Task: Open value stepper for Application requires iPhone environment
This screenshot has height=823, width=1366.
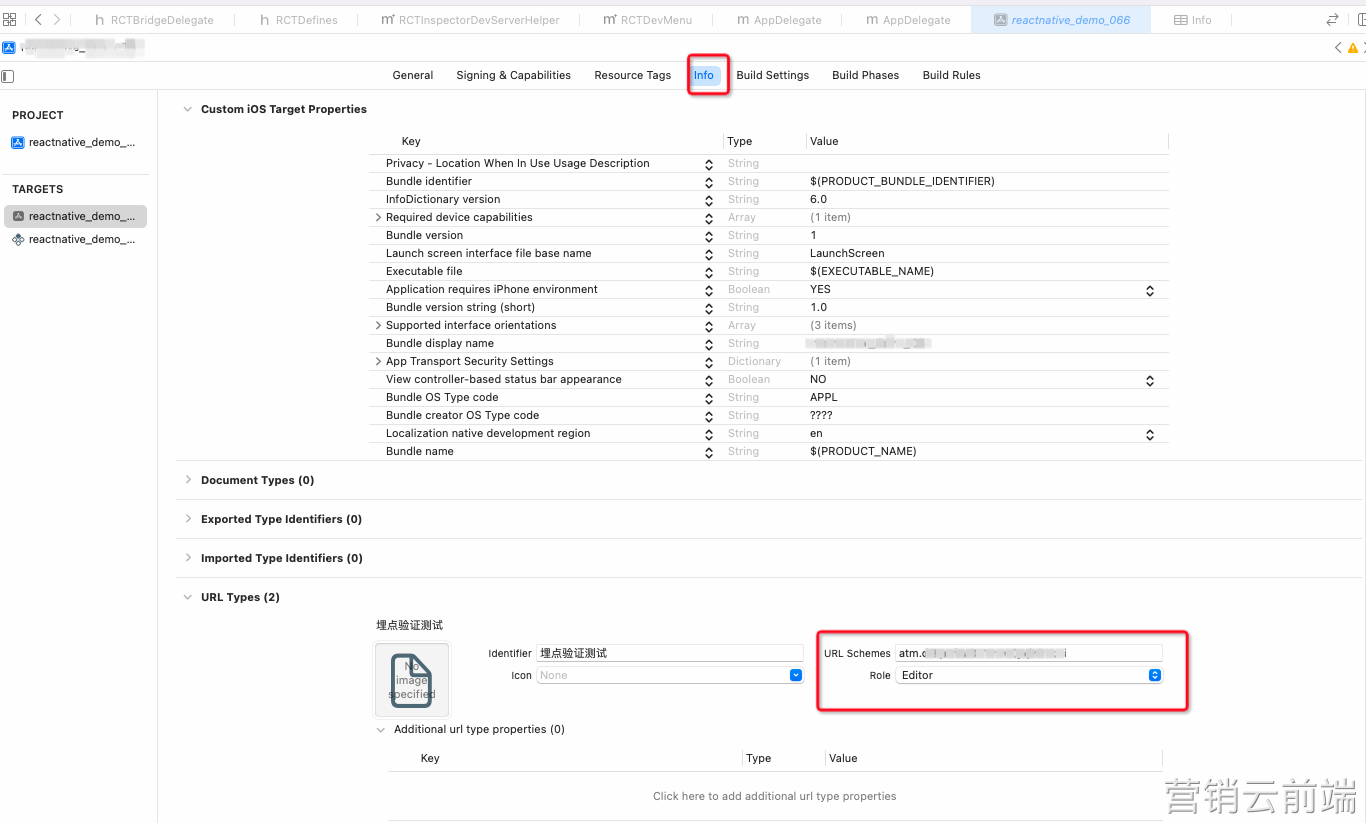Action: click(1150, 290)
